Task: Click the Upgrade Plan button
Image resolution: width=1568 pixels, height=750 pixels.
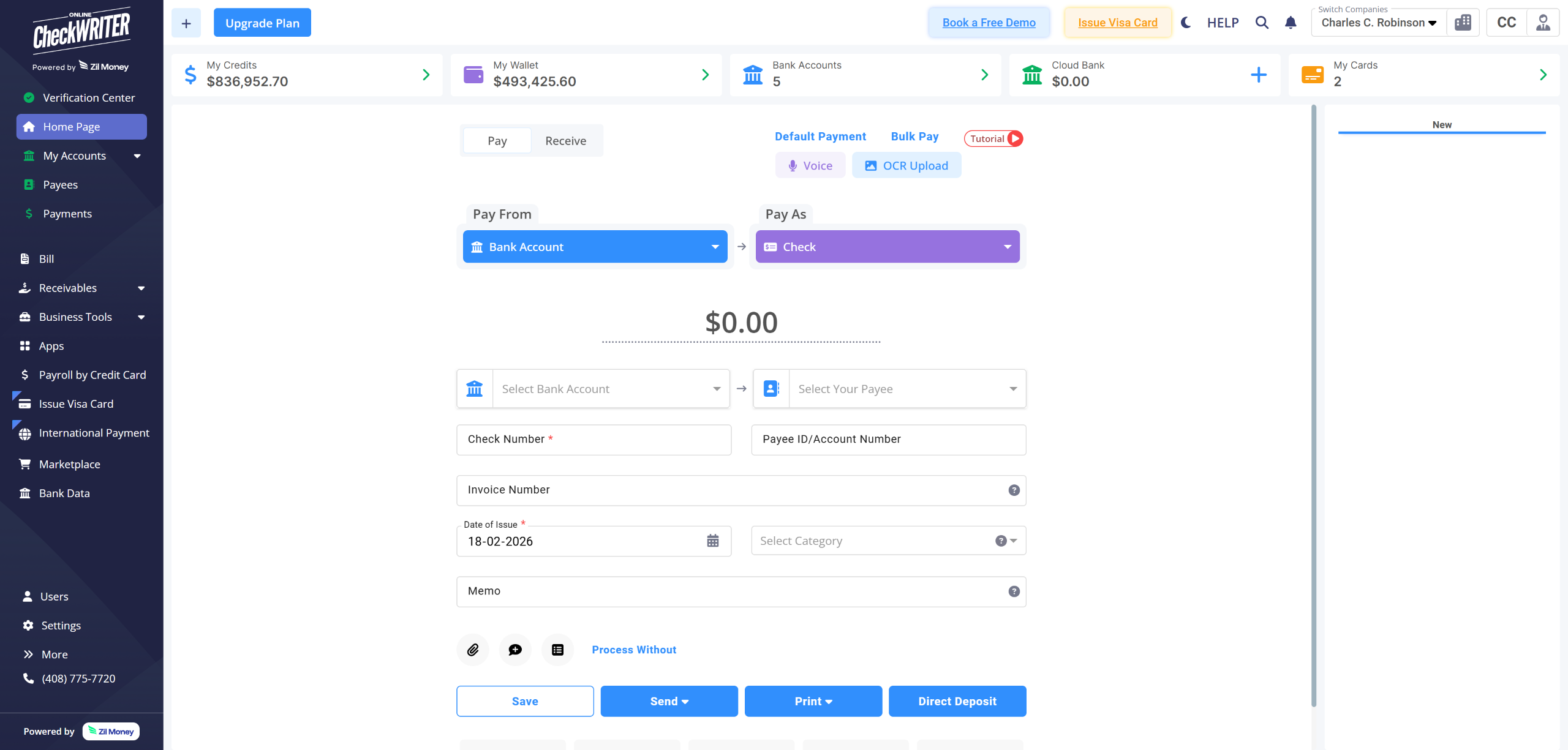Action: [262, 23]
